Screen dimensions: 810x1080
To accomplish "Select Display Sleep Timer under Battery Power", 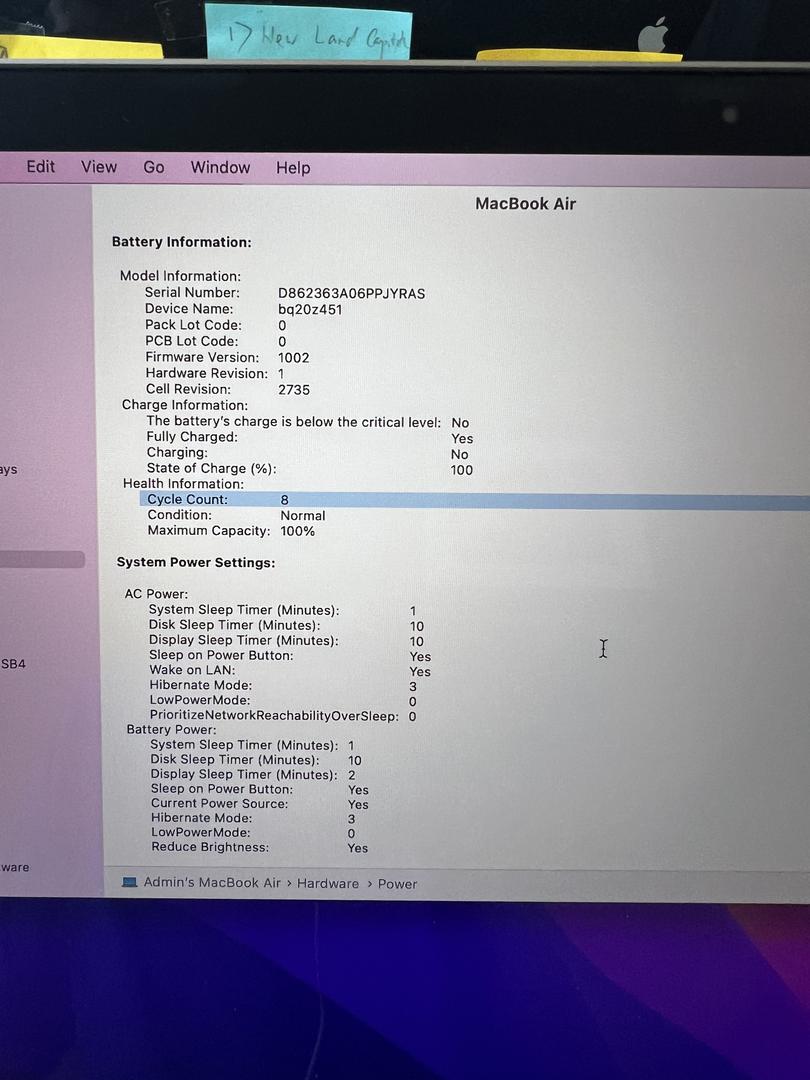I will pos(245,774).
